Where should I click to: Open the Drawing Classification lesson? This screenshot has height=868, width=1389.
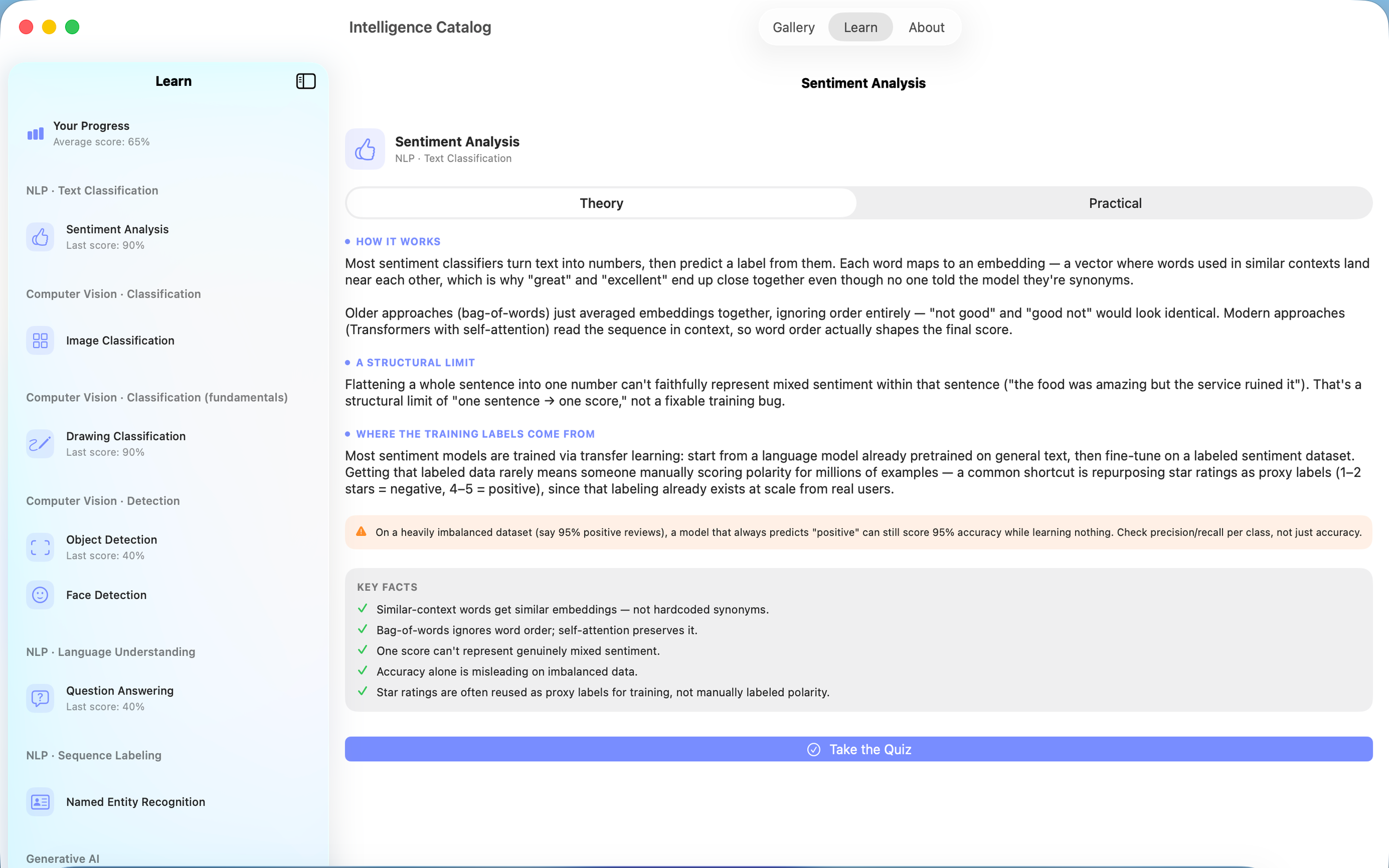168,444
